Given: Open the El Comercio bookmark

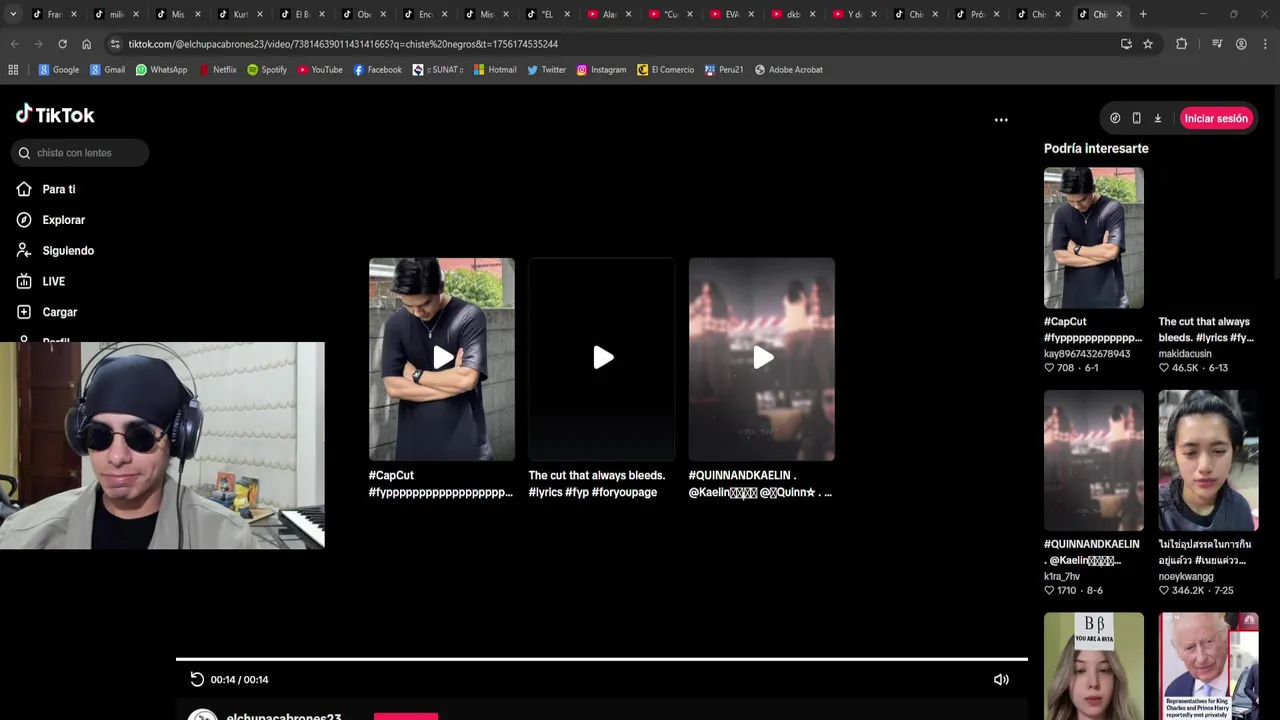Looking at the screenshot, I should (666, 70).
